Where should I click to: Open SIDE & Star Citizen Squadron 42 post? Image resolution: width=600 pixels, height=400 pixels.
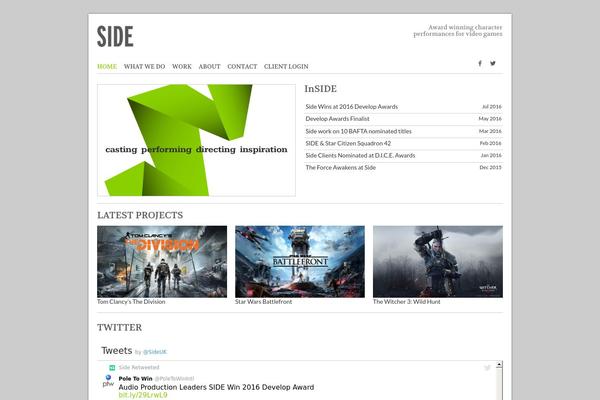(x=348, y=143)
